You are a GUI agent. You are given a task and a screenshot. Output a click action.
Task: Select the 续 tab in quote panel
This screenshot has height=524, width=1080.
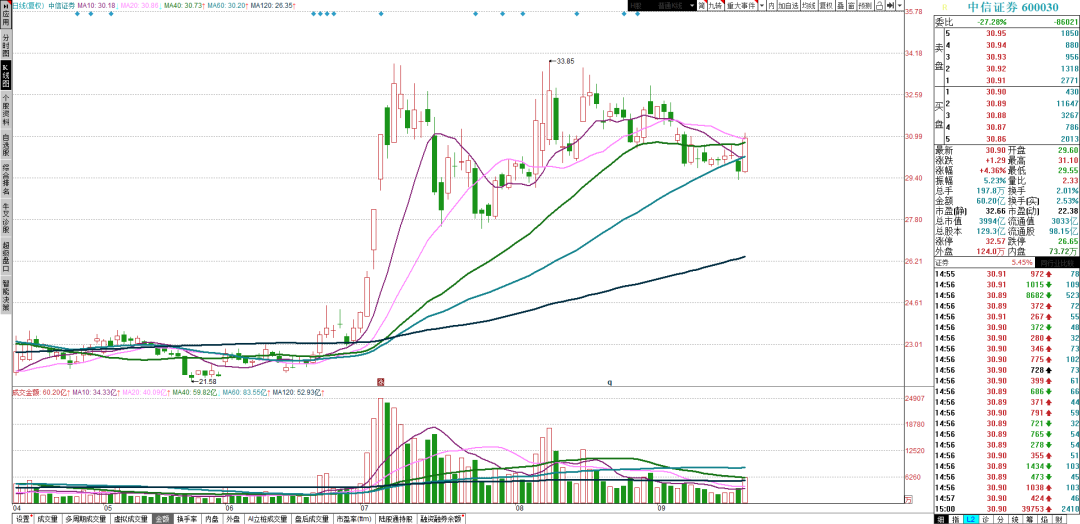coord(1017,518)
